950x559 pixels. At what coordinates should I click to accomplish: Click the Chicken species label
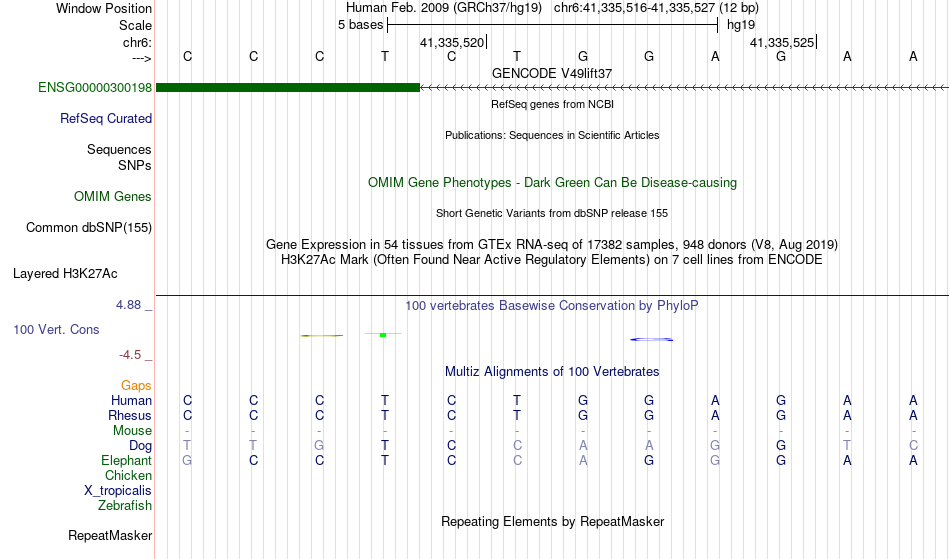[128, 475]
